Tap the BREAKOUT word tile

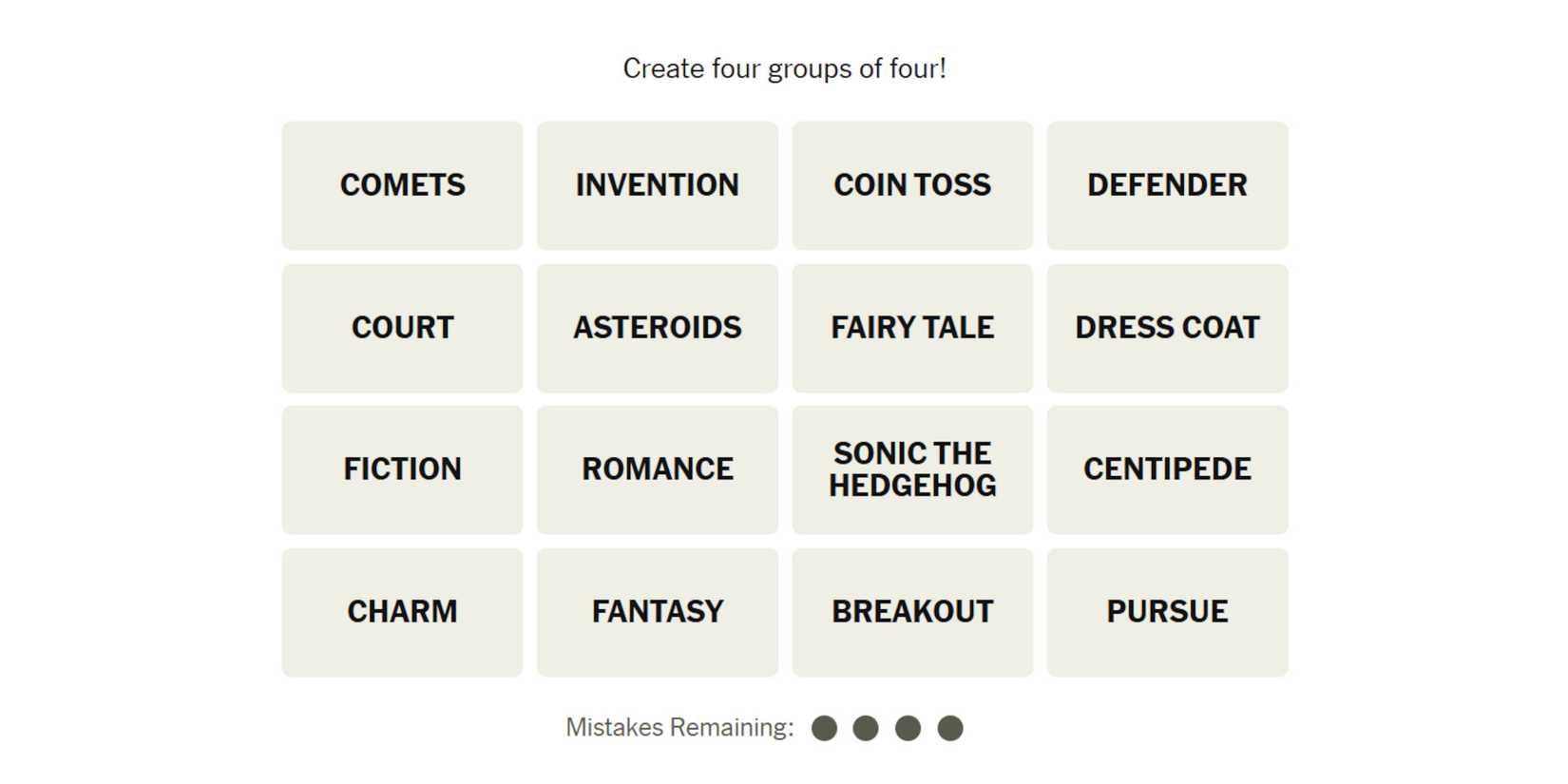pyautogui.click(x=912, y=612)
